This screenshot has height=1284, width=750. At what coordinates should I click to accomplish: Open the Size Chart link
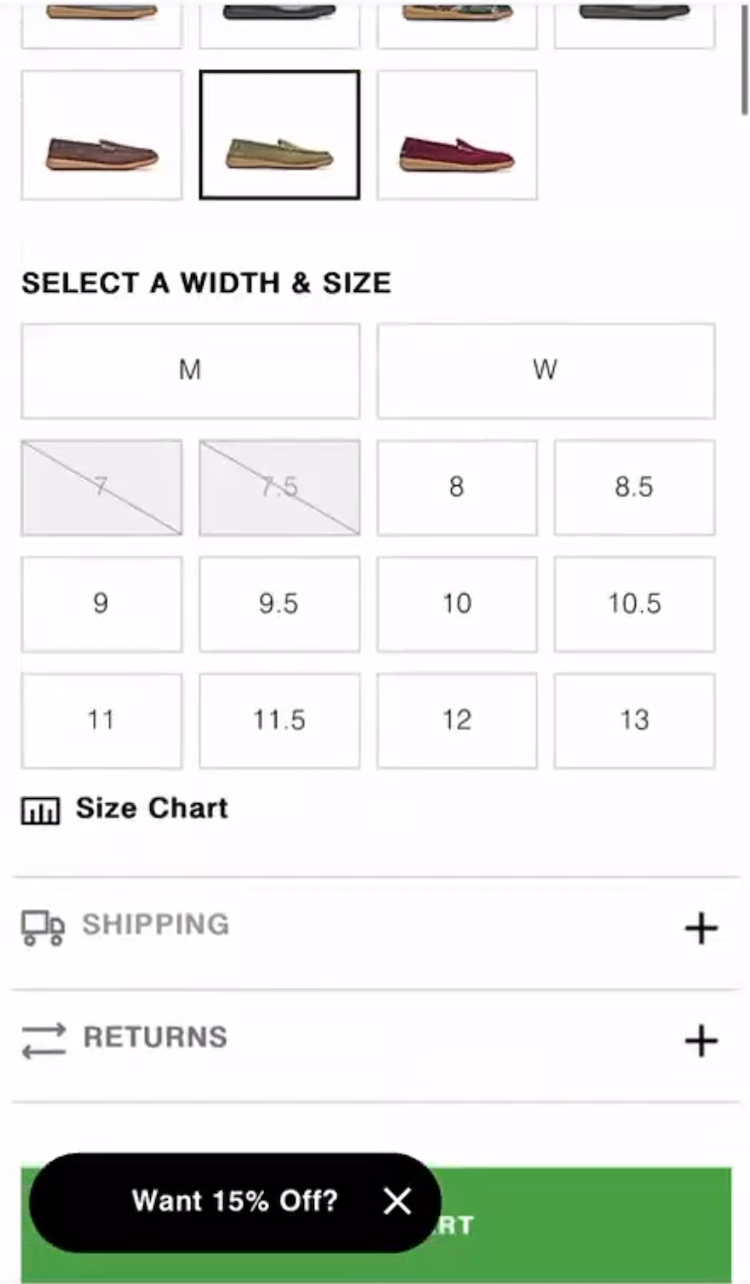click(x=152, y=808)
